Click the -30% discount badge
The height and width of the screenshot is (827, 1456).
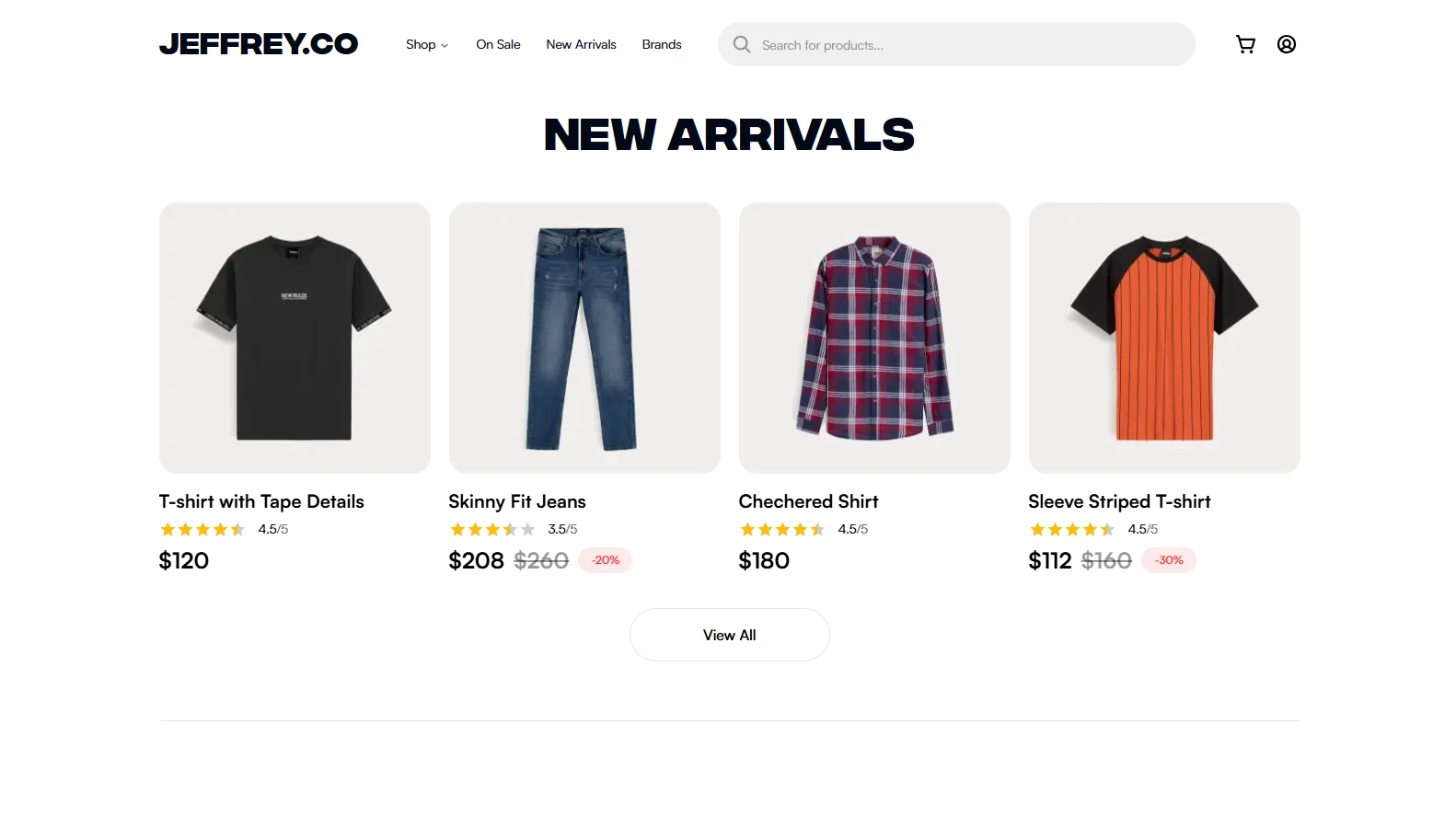click(1169, 560)
